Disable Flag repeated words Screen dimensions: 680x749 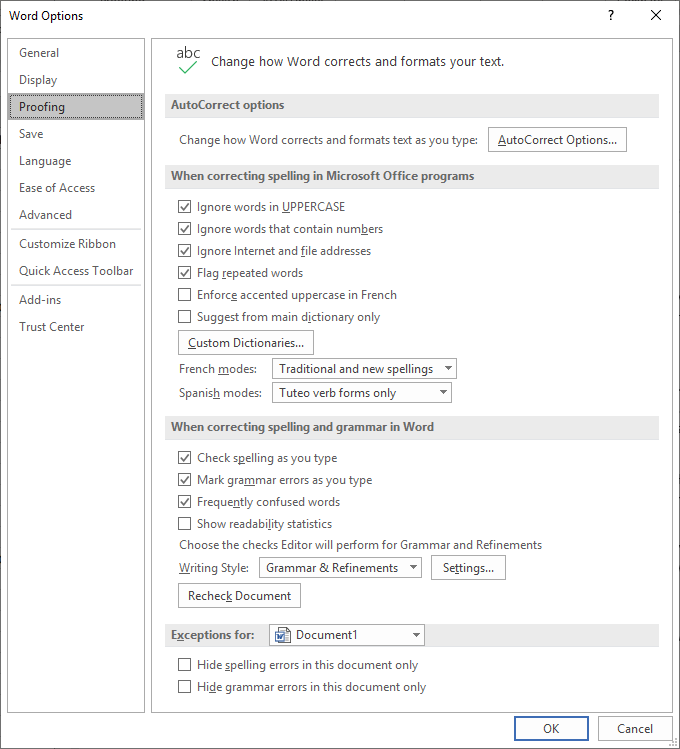pos(184,273)
